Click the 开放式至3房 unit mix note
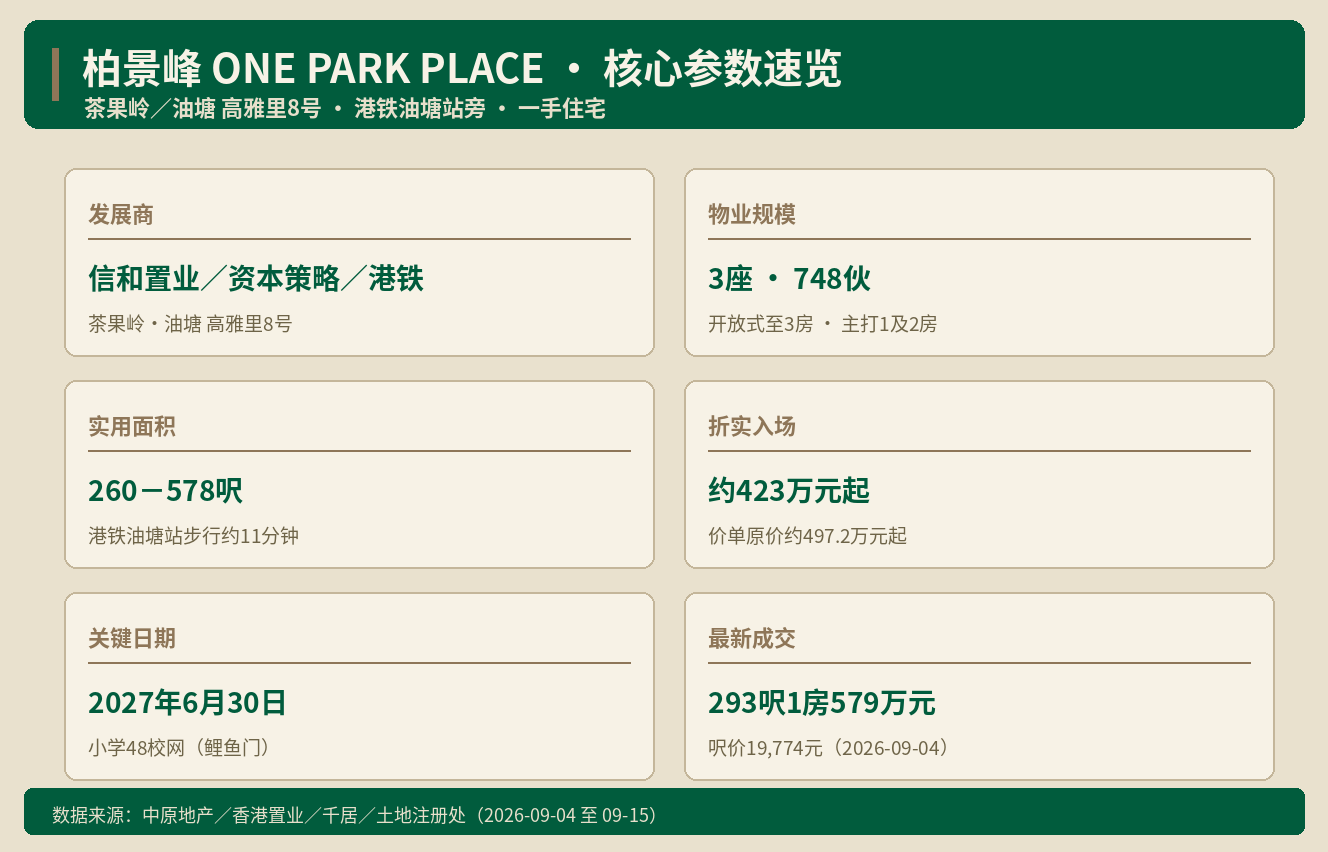The image size is (1328, 852). click(x=760, y=324)
